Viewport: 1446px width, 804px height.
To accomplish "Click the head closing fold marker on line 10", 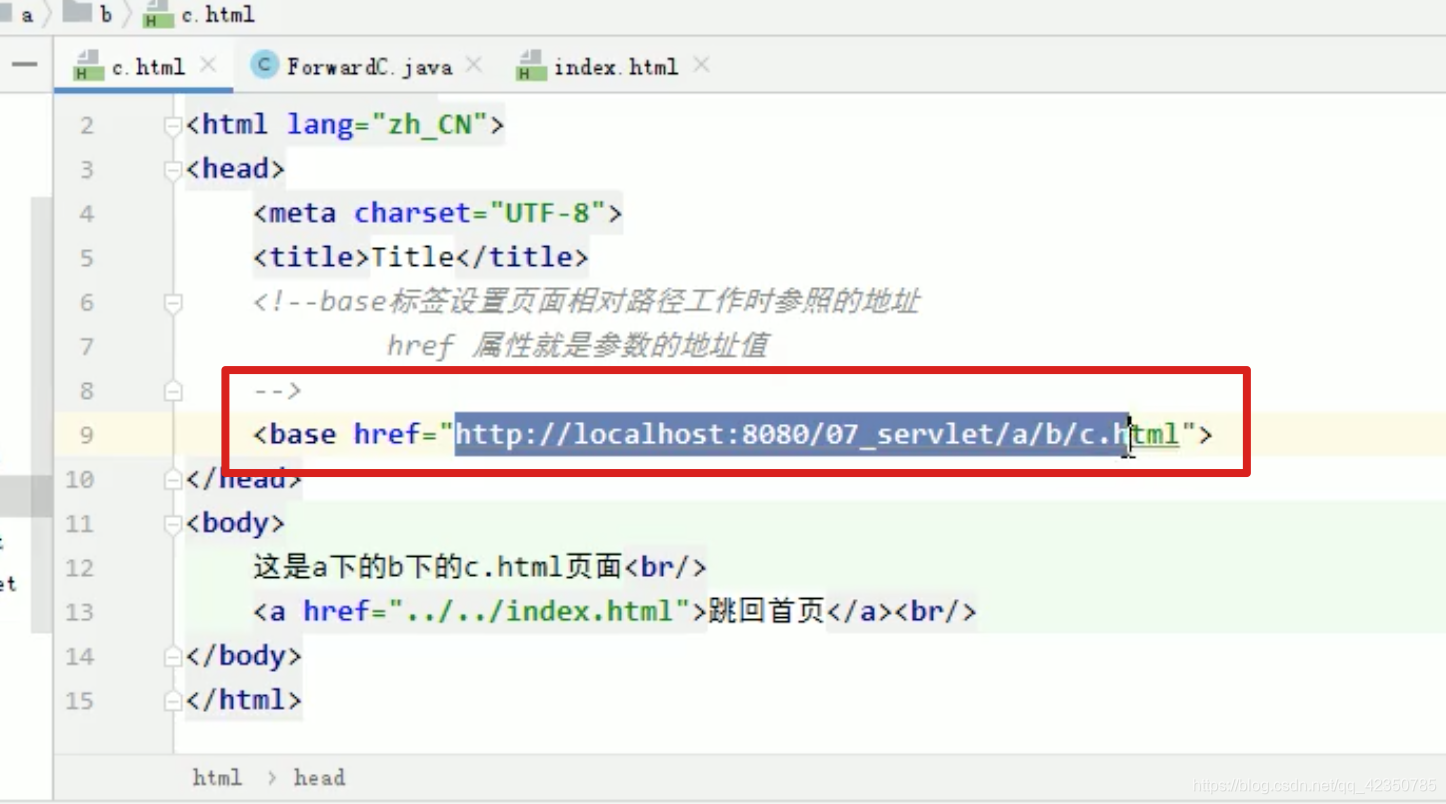I will 173,480.
